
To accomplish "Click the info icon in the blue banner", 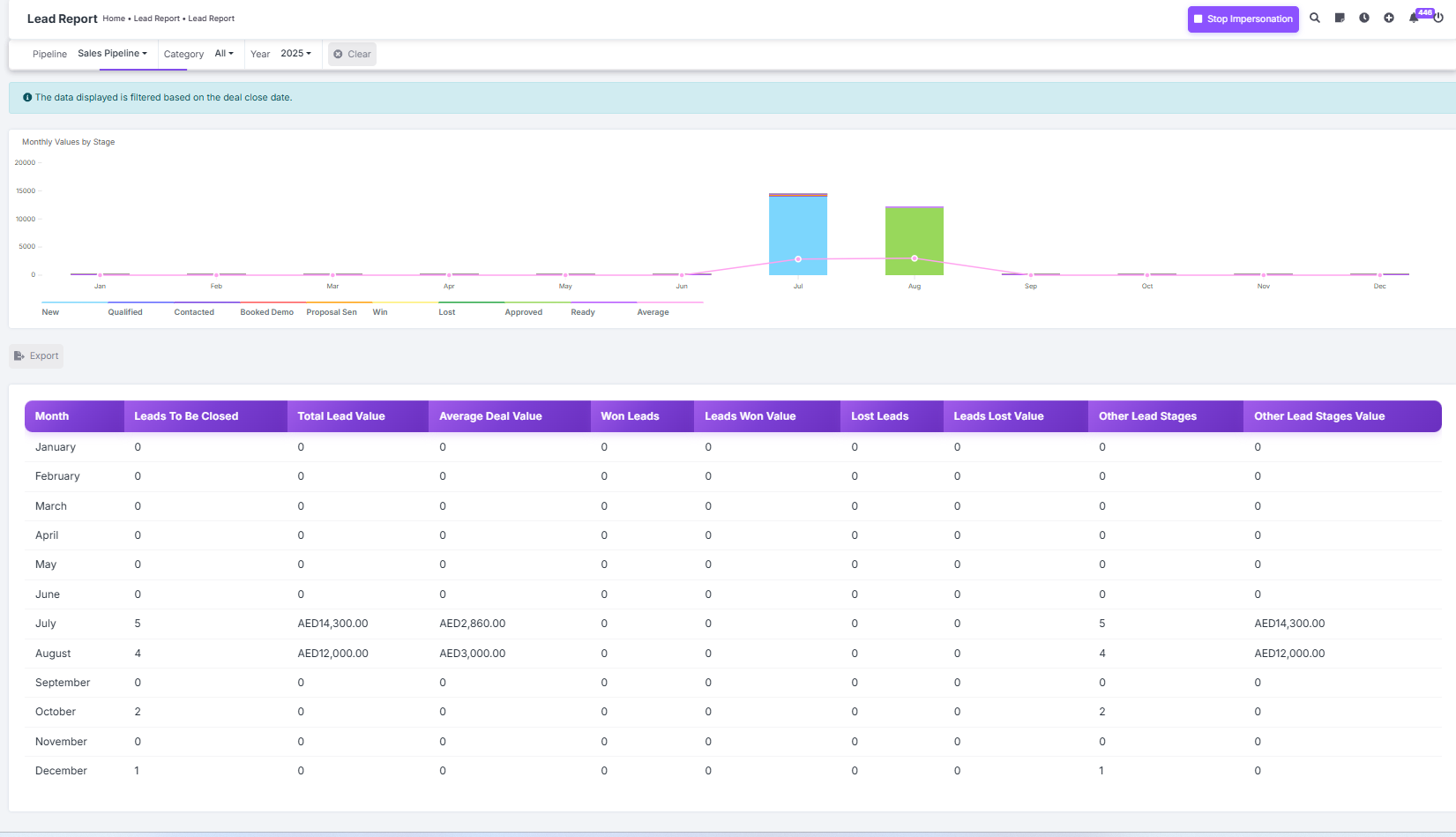I will coord(27,98).
